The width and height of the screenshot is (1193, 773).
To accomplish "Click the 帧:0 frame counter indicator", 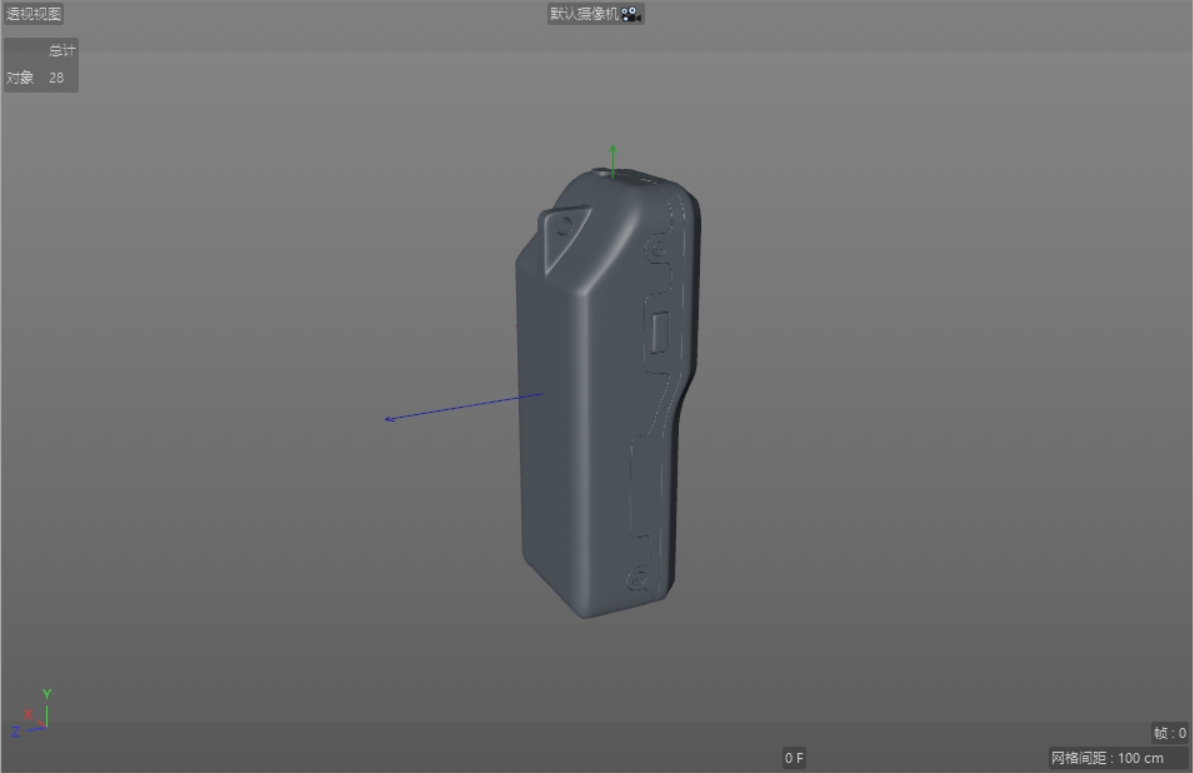I will 1168,733.
